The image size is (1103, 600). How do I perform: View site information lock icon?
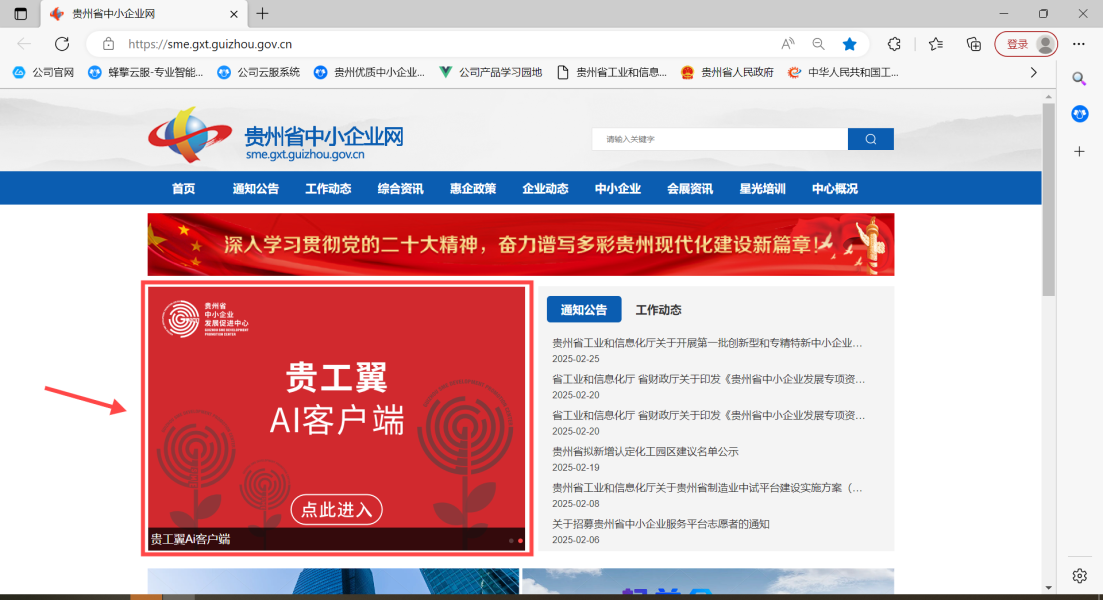pyautogui.click(x=108, y=44)
